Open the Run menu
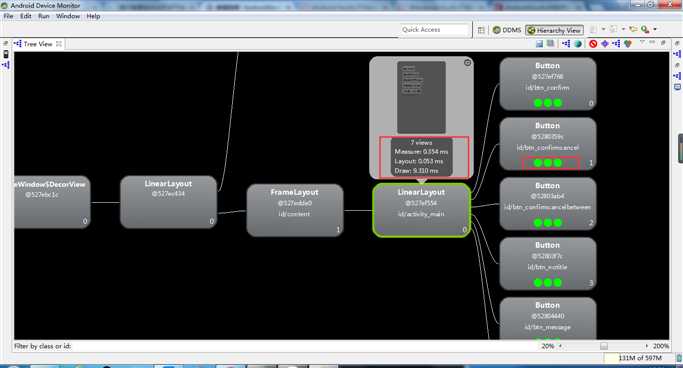683x368 pixels. tap(44, 16)
